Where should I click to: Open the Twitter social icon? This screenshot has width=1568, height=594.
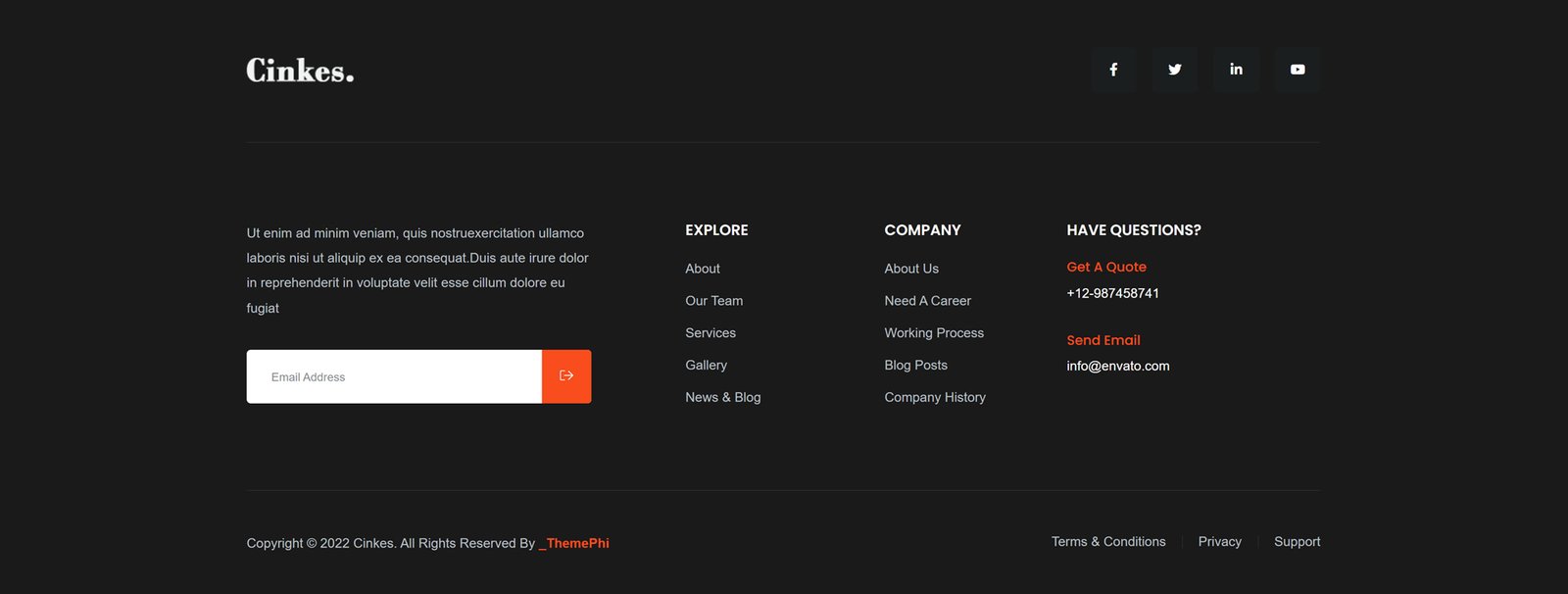pos(1174,70)
